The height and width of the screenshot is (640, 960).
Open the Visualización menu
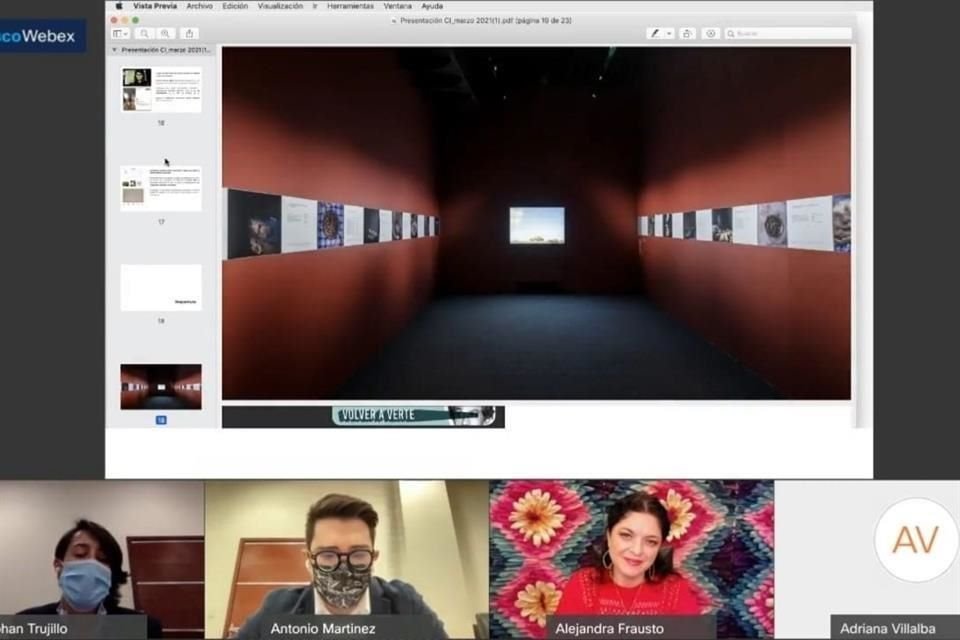(280, 6)
